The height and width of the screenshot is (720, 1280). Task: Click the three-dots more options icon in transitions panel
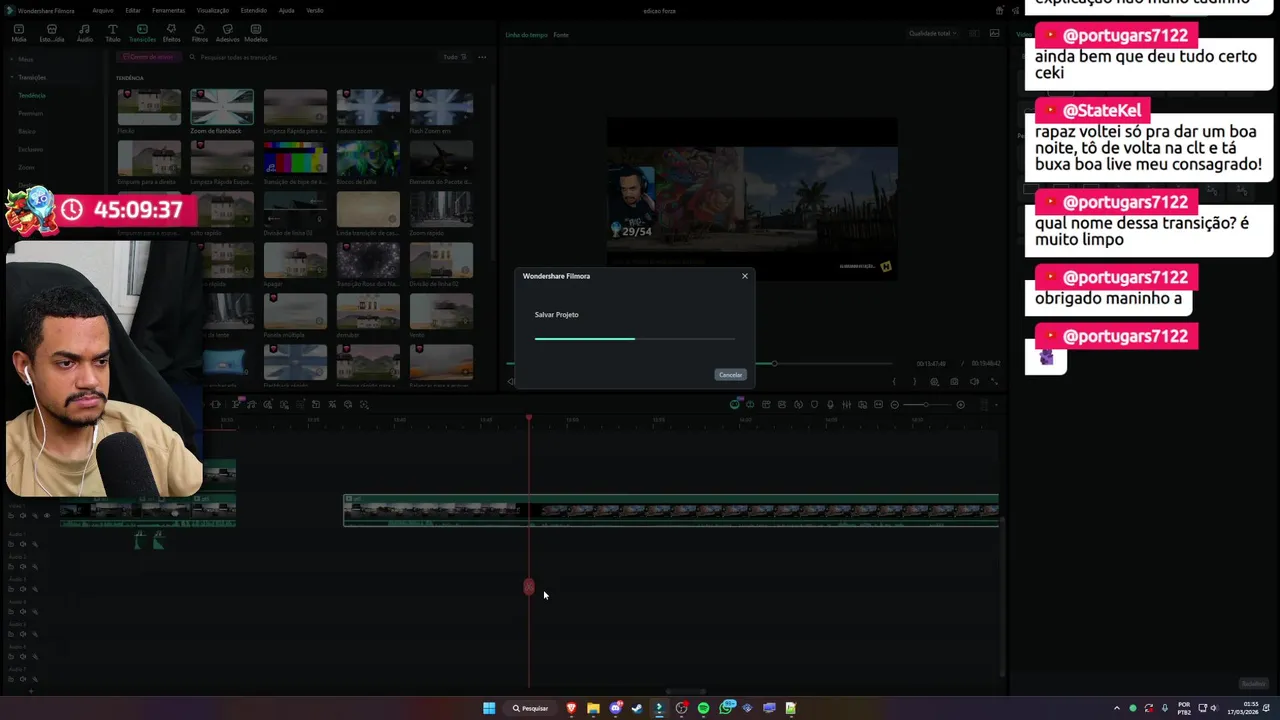[x=482, y=57]
